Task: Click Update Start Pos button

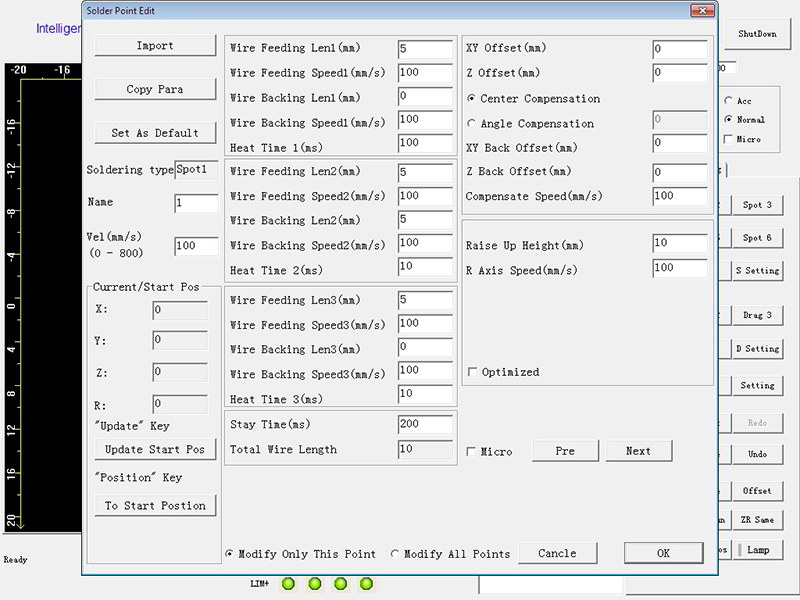Action: point(155,449)
